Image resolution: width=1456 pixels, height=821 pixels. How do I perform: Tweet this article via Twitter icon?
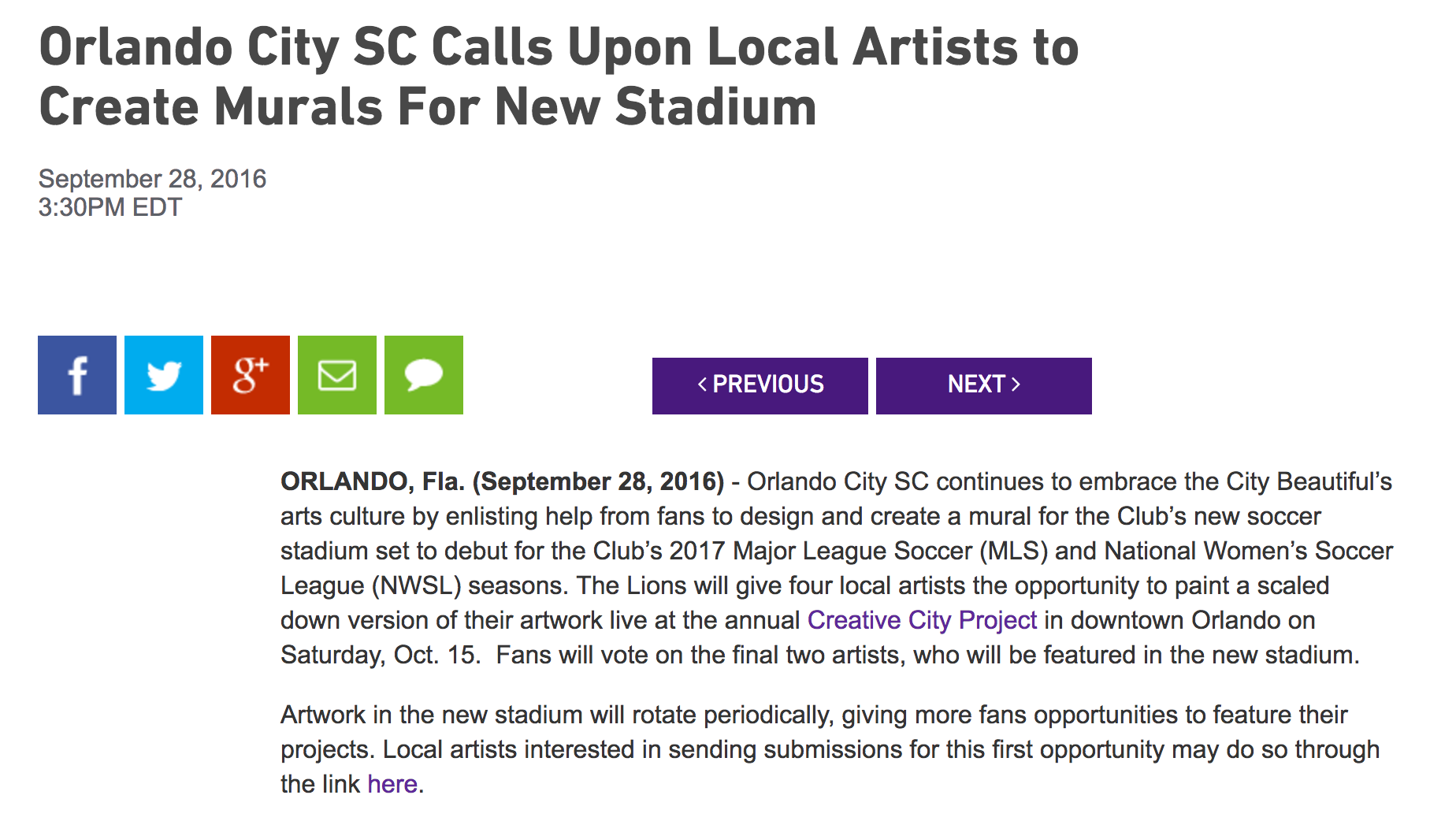164,375
